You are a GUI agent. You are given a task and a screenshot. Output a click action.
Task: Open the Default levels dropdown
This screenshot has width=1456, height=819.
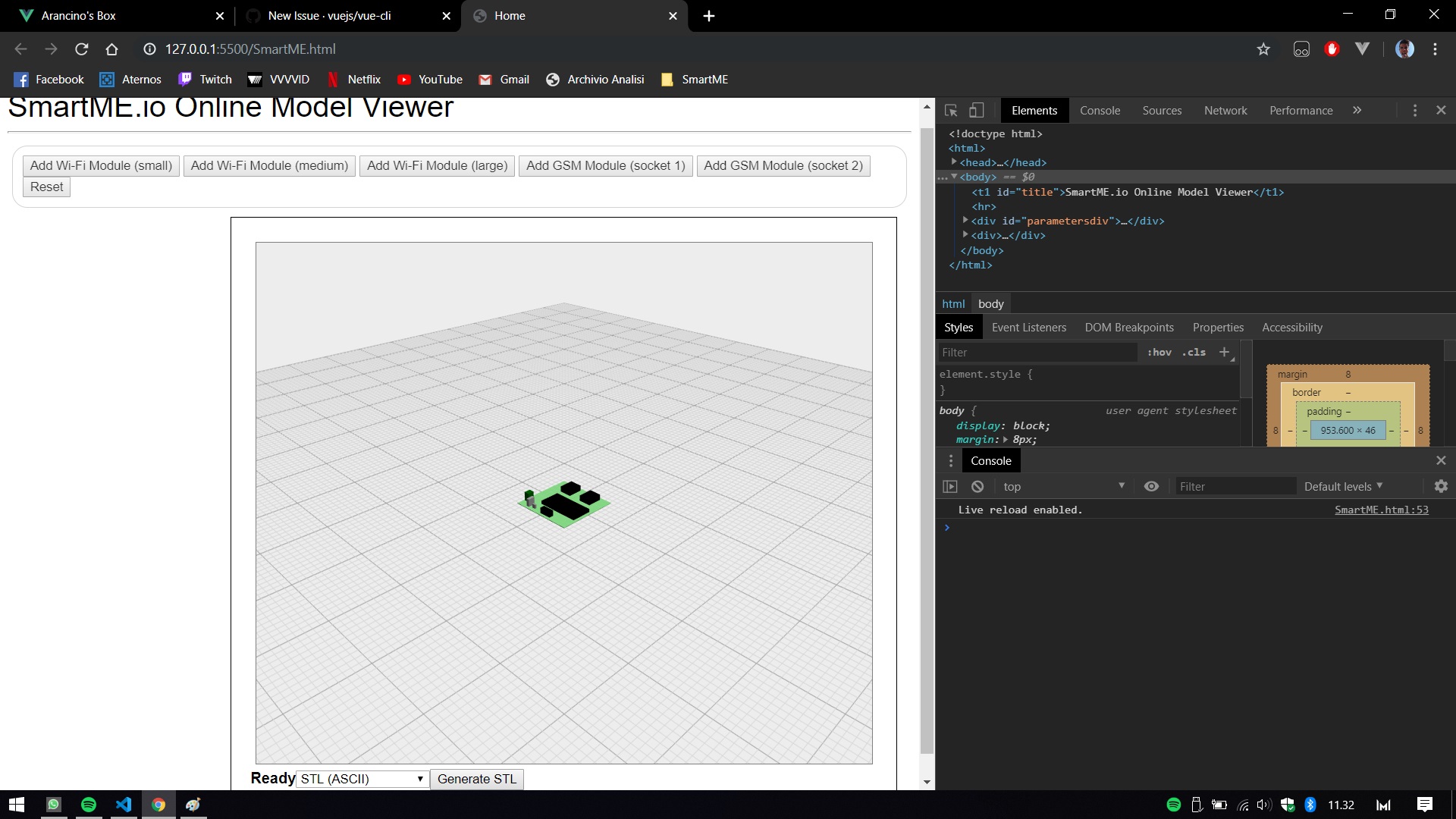1343,487
